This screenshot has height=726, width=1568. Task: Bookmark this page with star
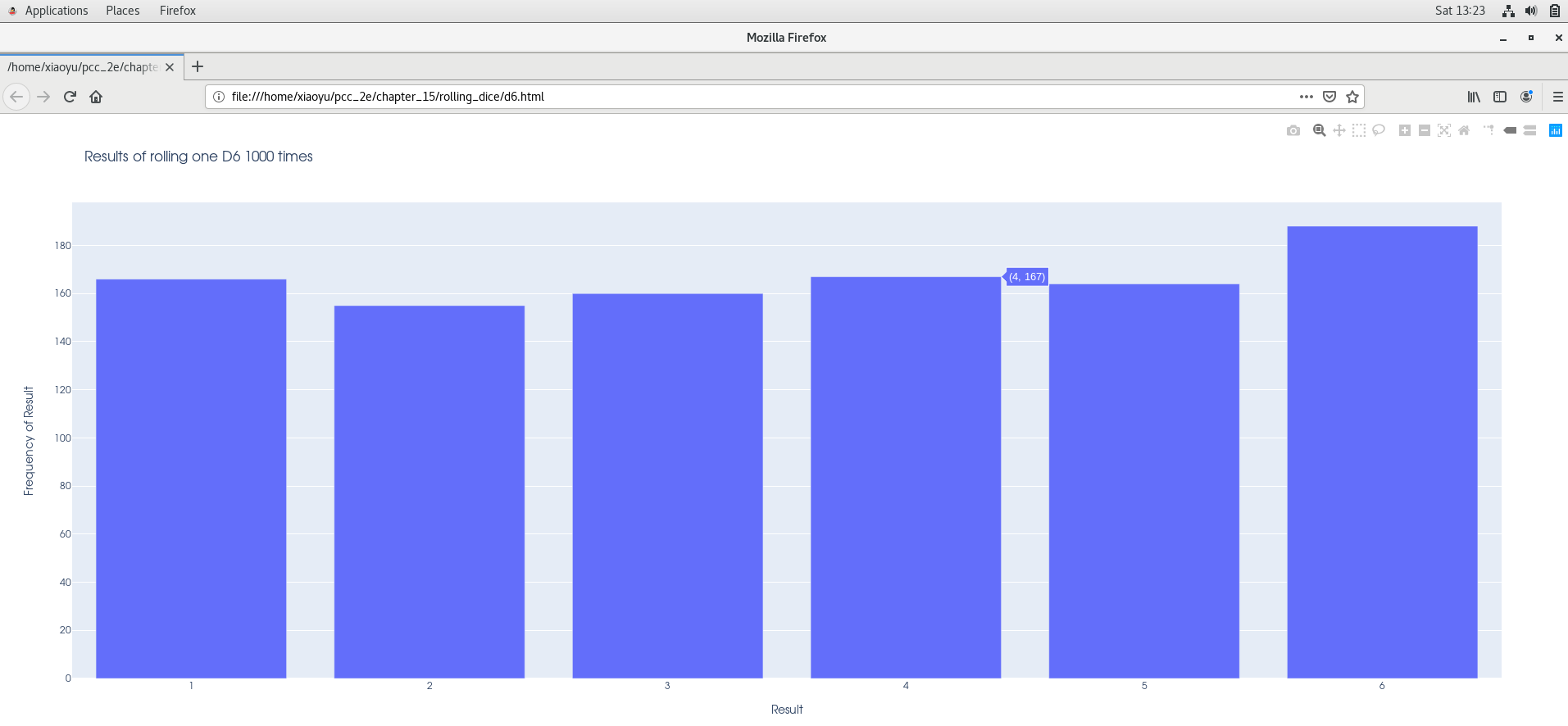[1352, 97]
